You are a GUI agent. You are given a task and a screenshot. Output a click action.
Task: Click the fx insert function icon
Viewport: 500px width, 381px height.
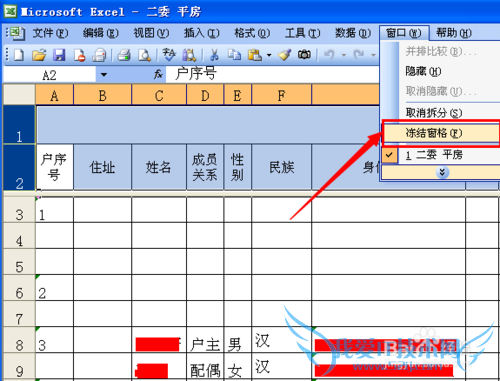coord(158,74)
